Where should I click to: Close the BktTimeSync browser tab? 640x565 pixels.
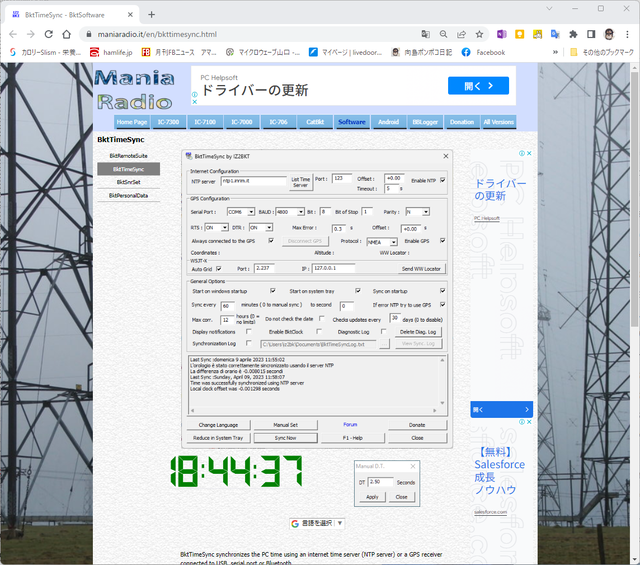[130, 15]
